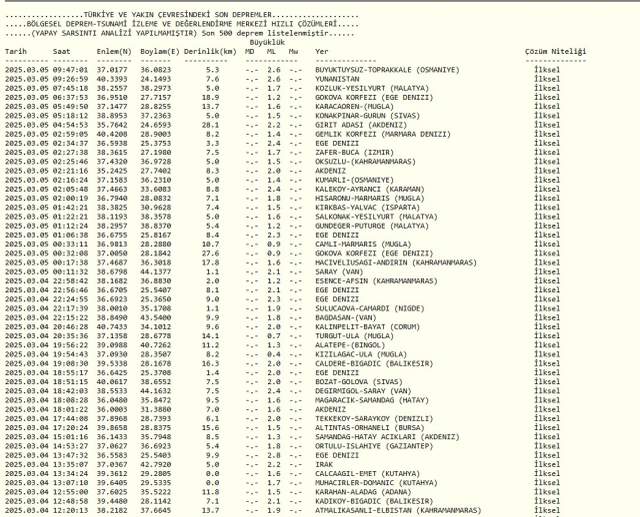Select the text 'BUYUKTUYSUZ-TOPRAKKALE (OSMANIYE)'
Viewport: 640px width, 517px height.
pos(387,70)
